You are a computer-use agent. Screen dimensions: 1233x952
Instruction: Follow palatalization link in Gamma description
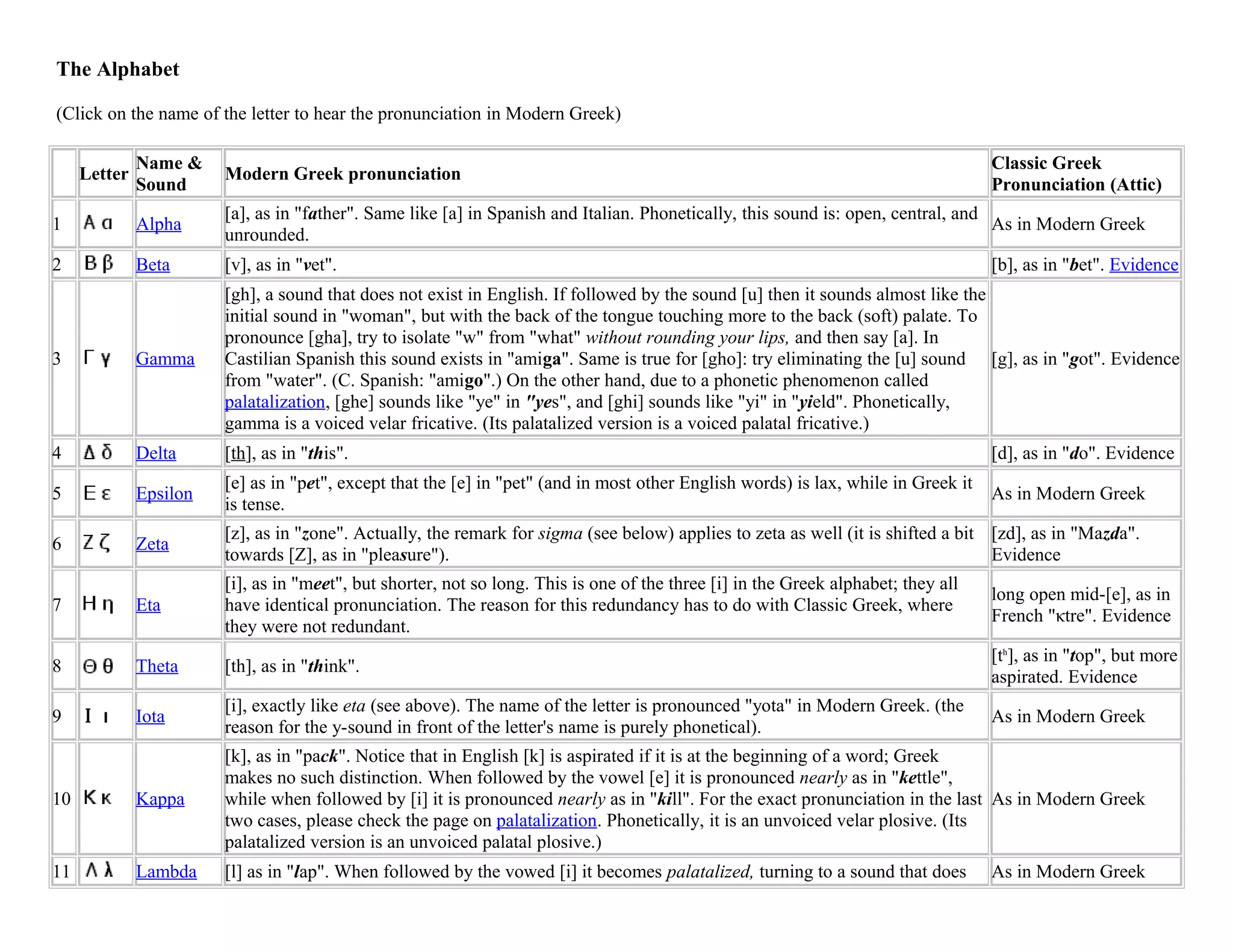point(275,402)
